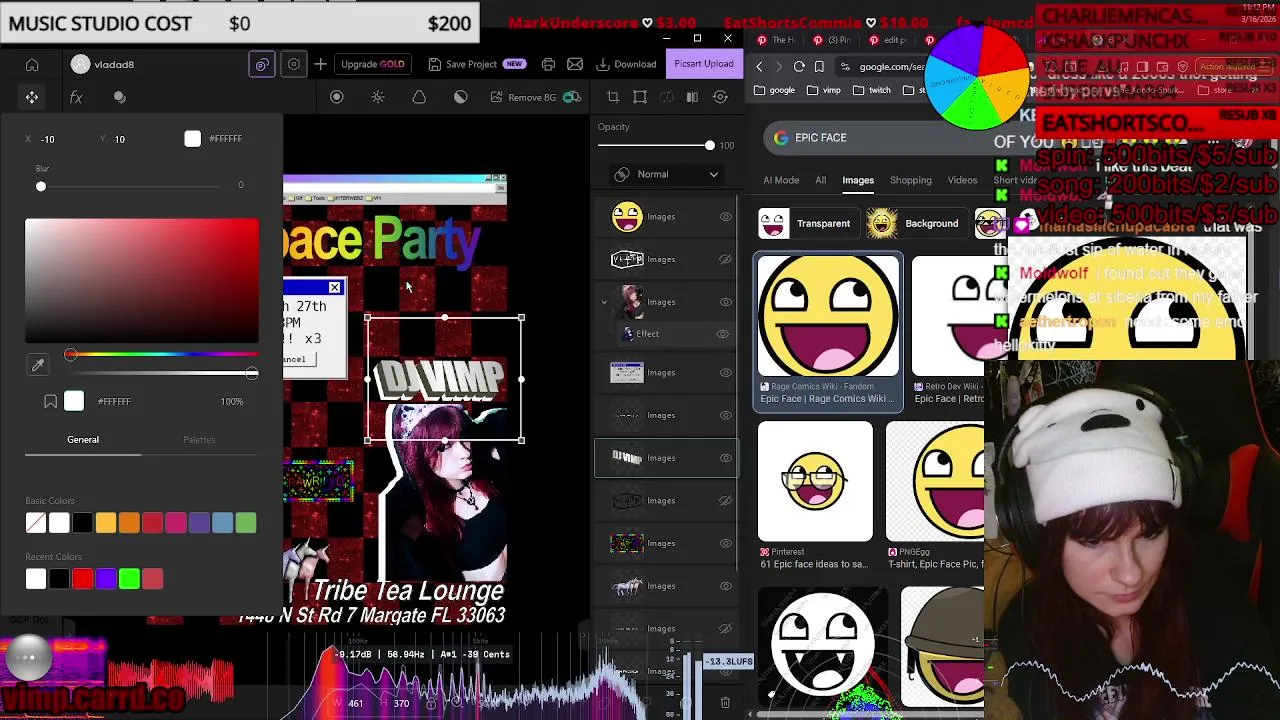Adjust the Blur slider handle
Viewport: 1280px width, 720px height.
coord(41,187)
